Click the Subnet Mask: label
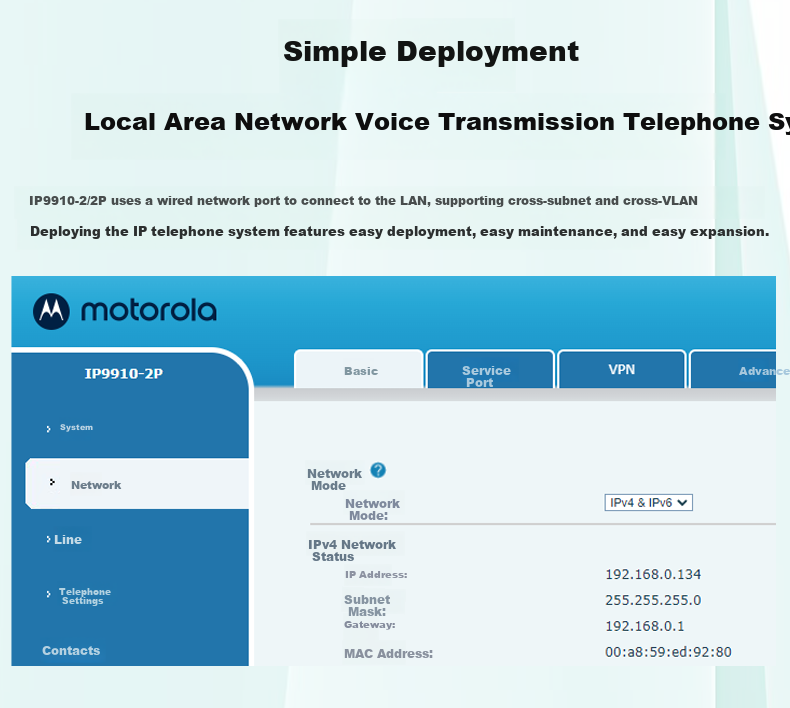This screenshot has height=708, width=790. [367, 605]
